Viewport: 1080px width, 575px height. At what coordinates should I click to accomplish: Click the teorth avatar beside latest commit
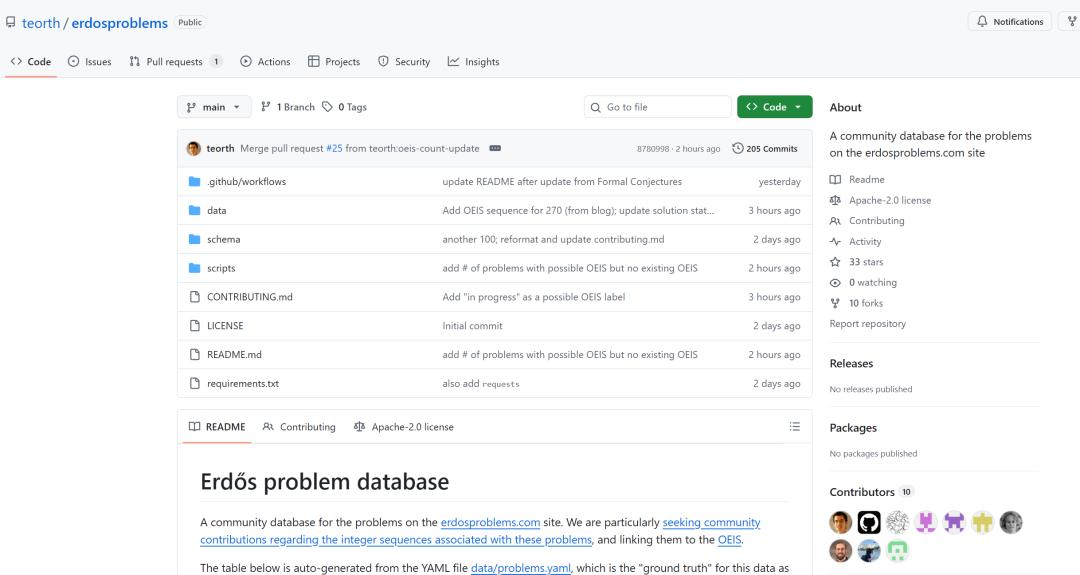pos(194,149)
